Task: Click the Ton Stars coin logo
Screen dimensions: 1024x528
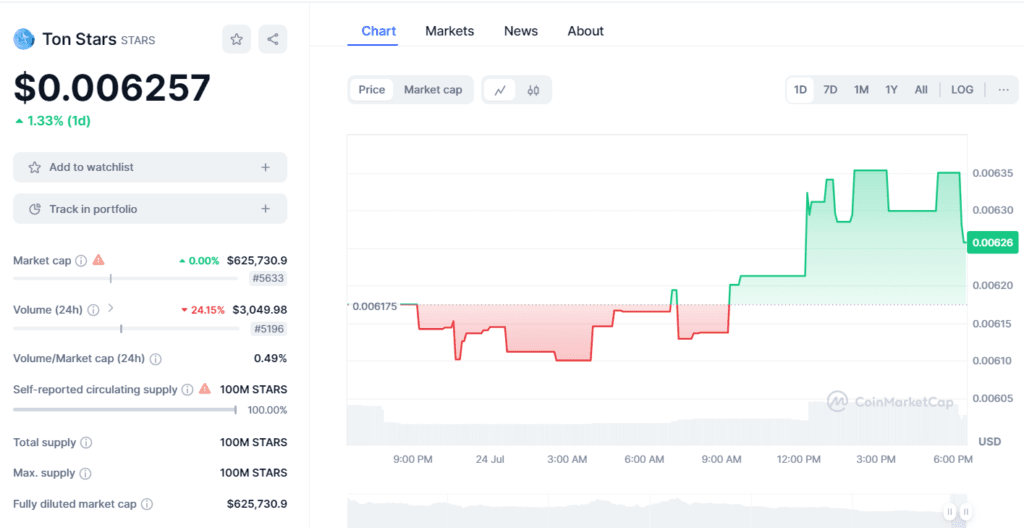Action: coord(24,39)
